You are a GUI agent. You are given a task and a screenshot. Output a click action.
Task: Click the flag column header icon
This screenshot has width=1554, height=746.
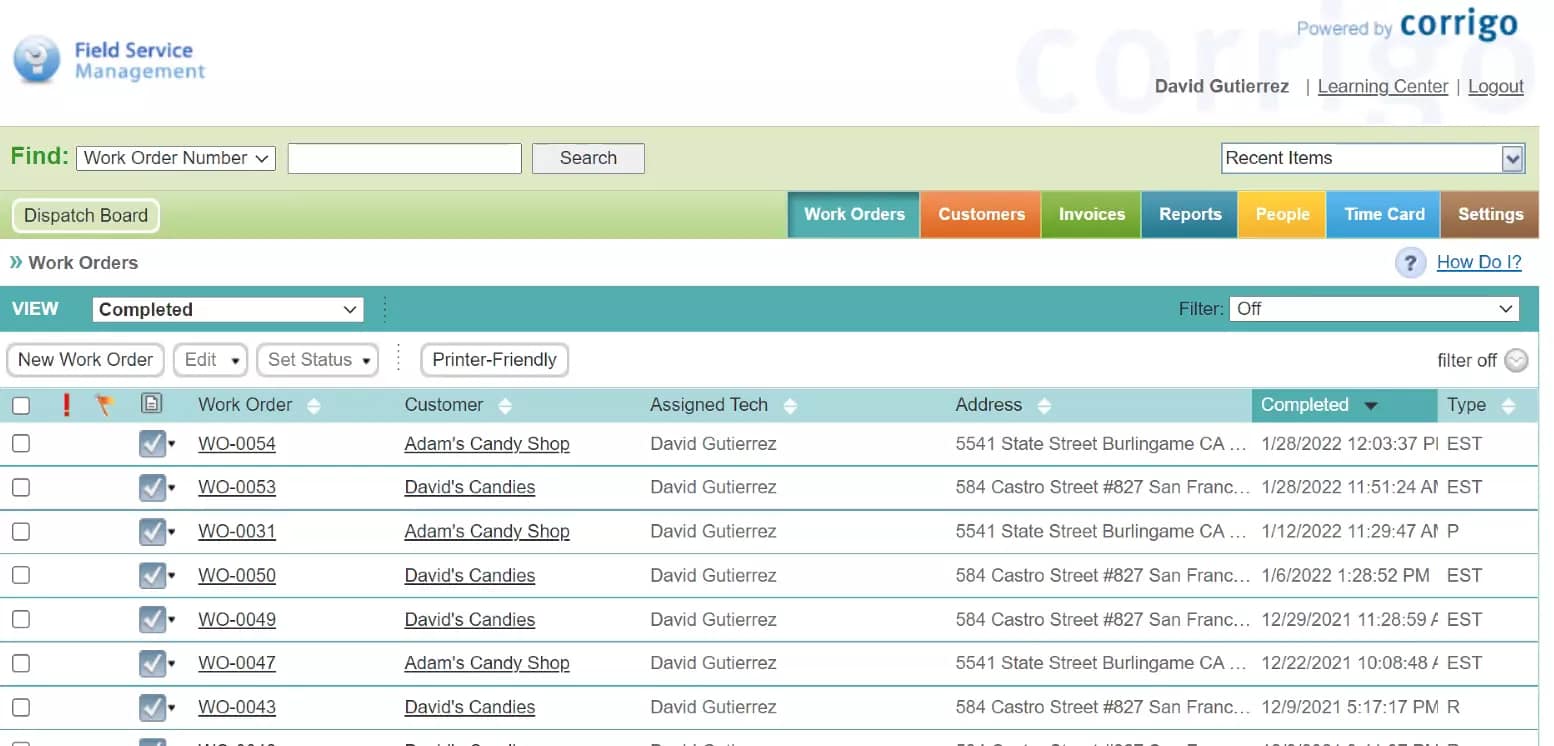coord(104,405)
